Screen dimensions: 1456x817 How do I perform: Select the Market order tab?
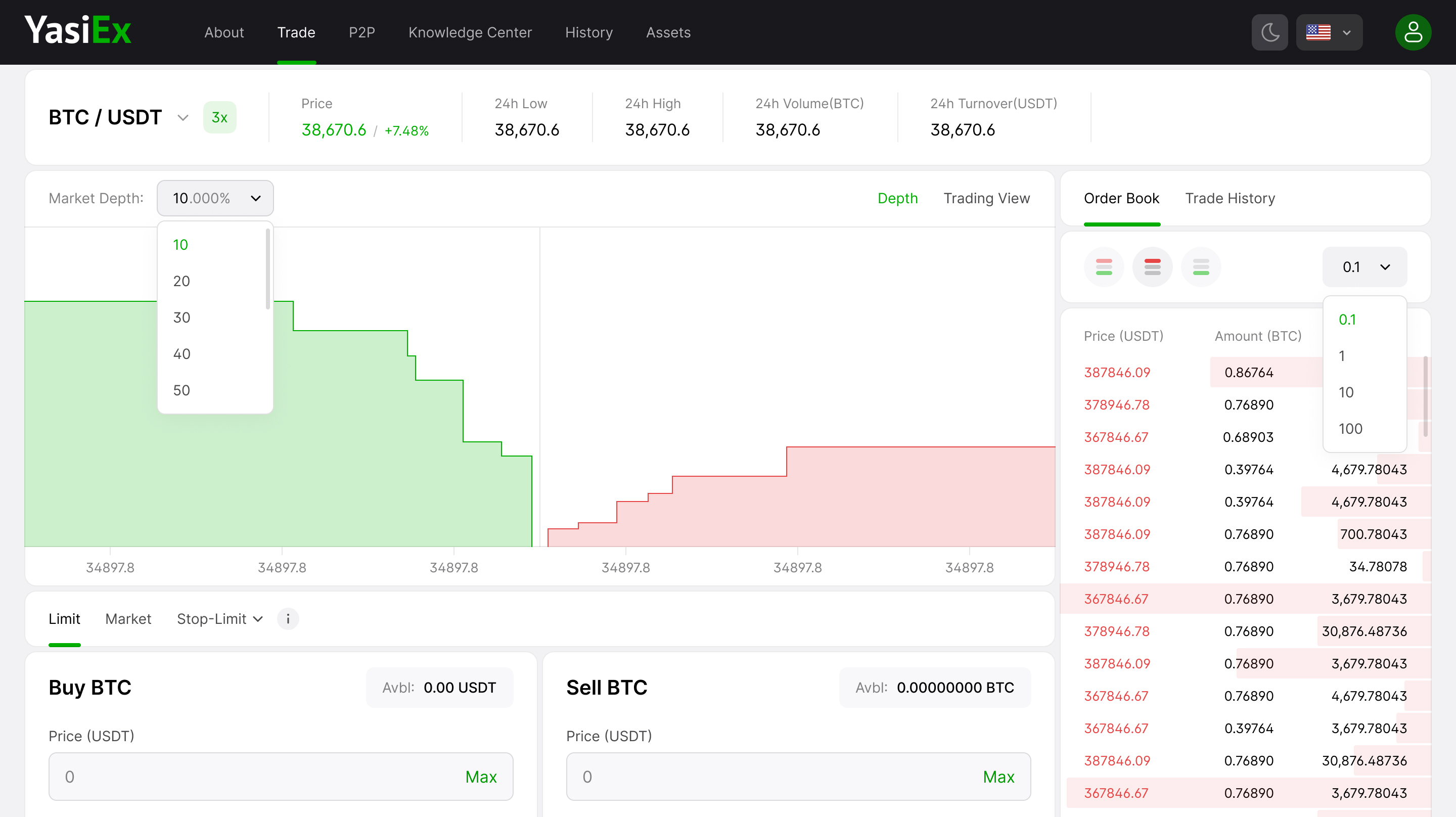pyautogui.click(x=128, y=618)
